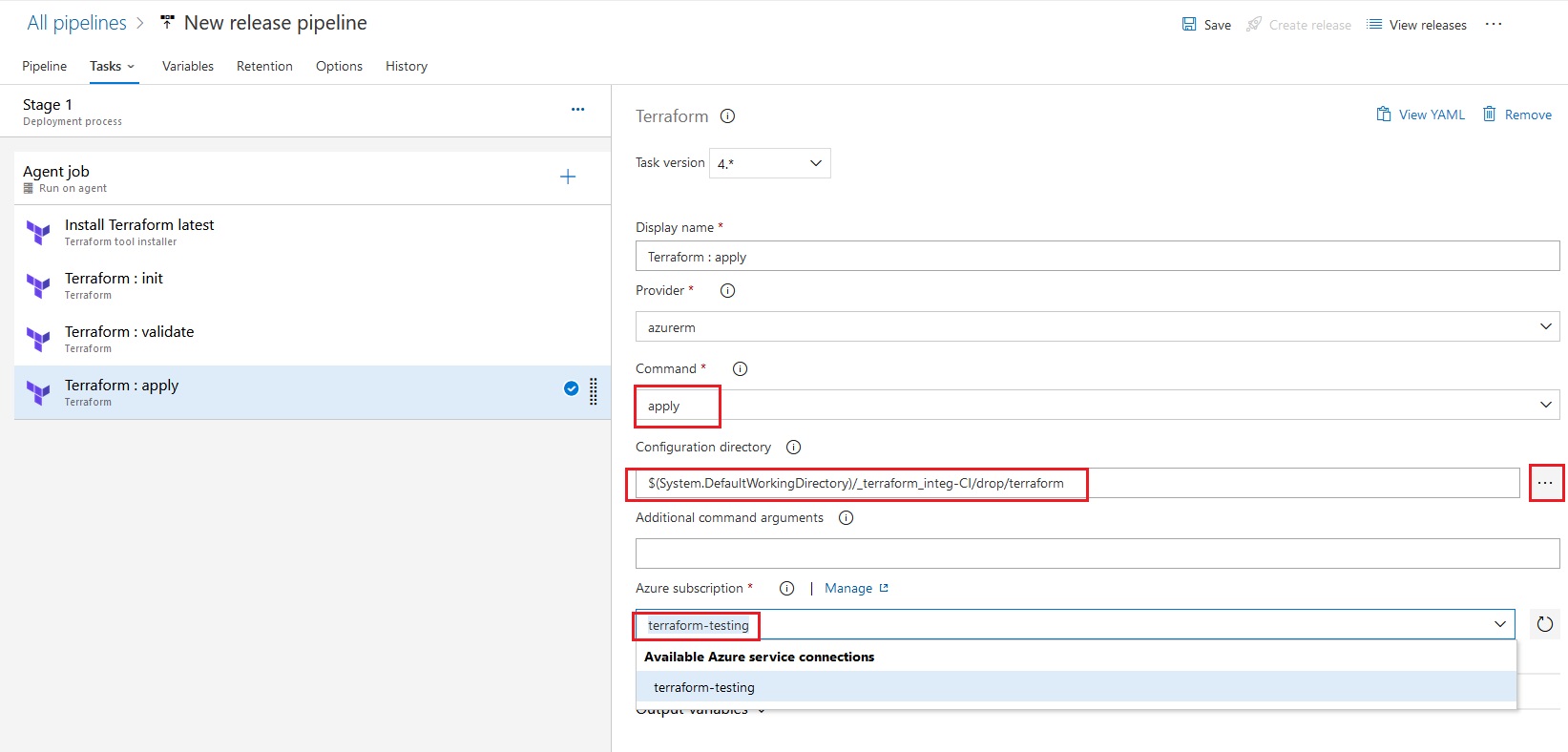
Task: Select the Agent job row
Action: (312, 178)
